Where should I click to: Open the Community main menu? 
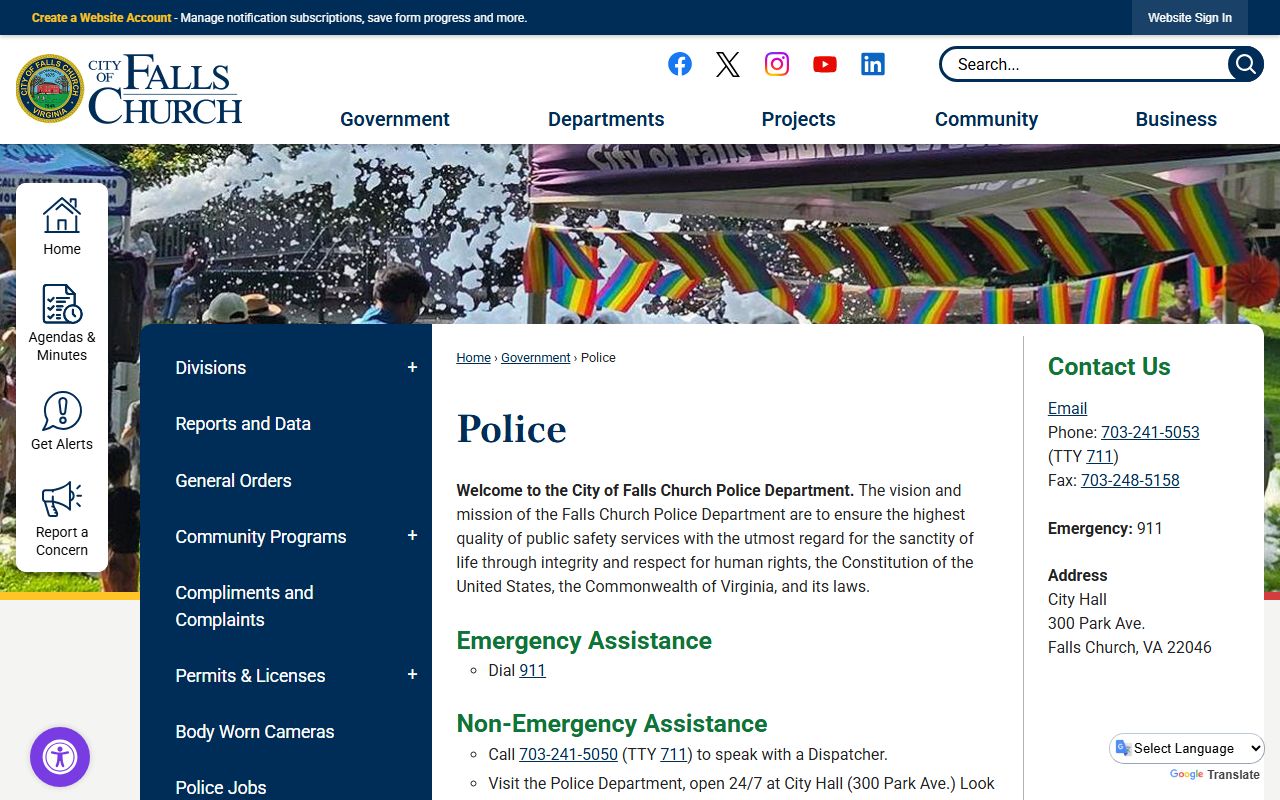pyautogui.click(x=986, y=119)
